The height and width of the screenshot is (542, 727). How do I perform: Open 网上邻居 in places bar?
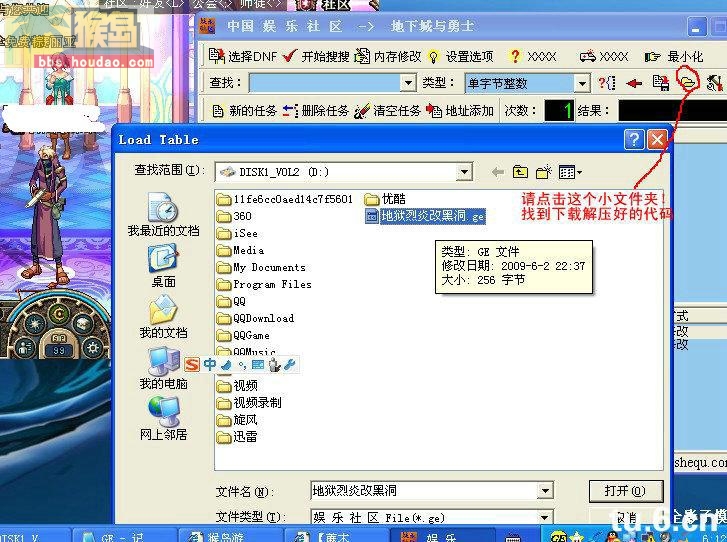click(x=163, y=419)
